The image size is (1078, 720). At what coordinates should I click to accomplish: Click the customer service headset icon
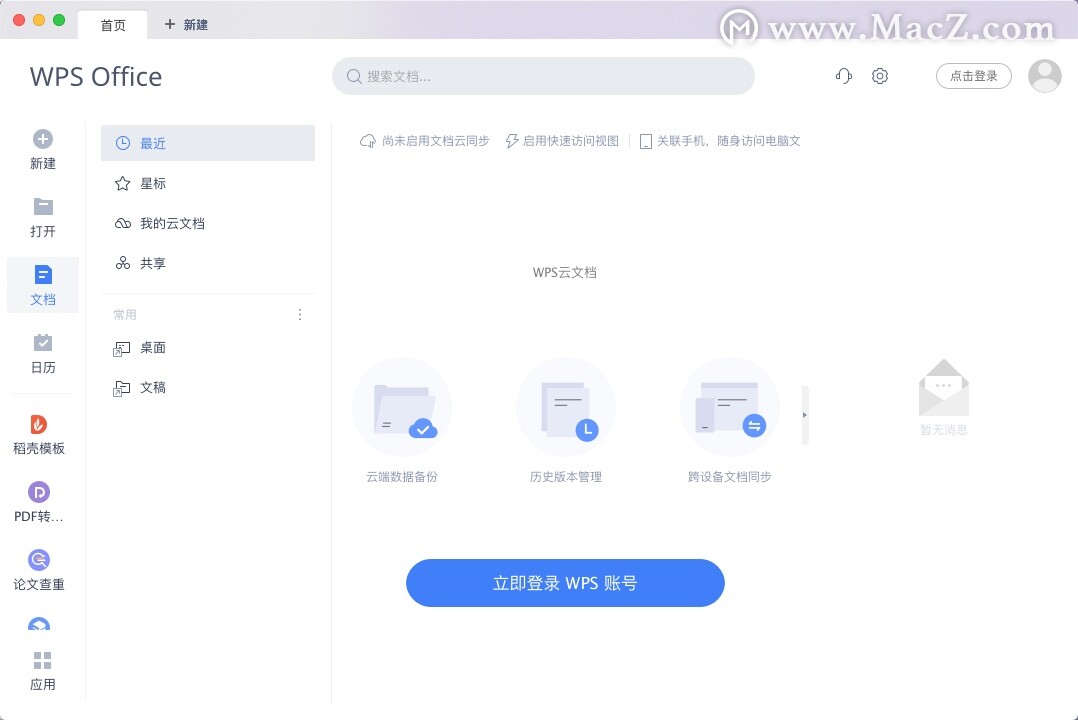[x=844, y=76]
